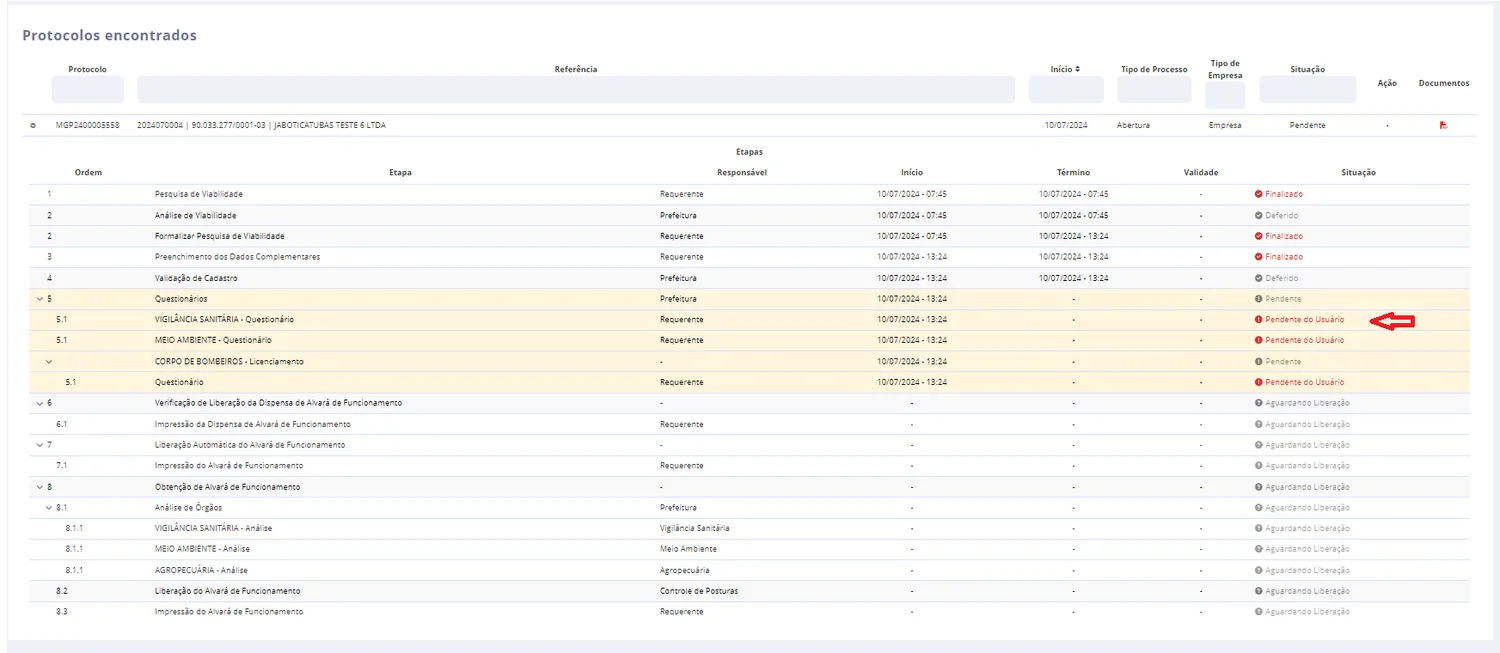The width and height of the screenshot is (1500, 653).
Task: Click the Protocolos encontrados heading
Action: (x=110, y=35)
